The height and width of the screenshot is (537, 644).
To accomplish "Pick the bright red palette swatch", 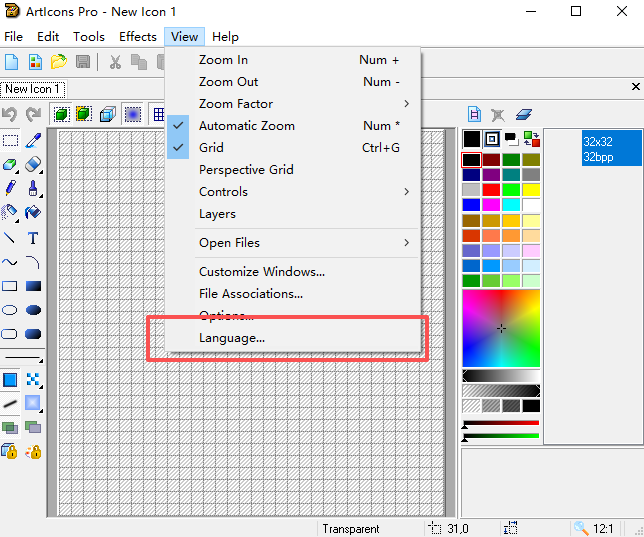I will [491, 189].
